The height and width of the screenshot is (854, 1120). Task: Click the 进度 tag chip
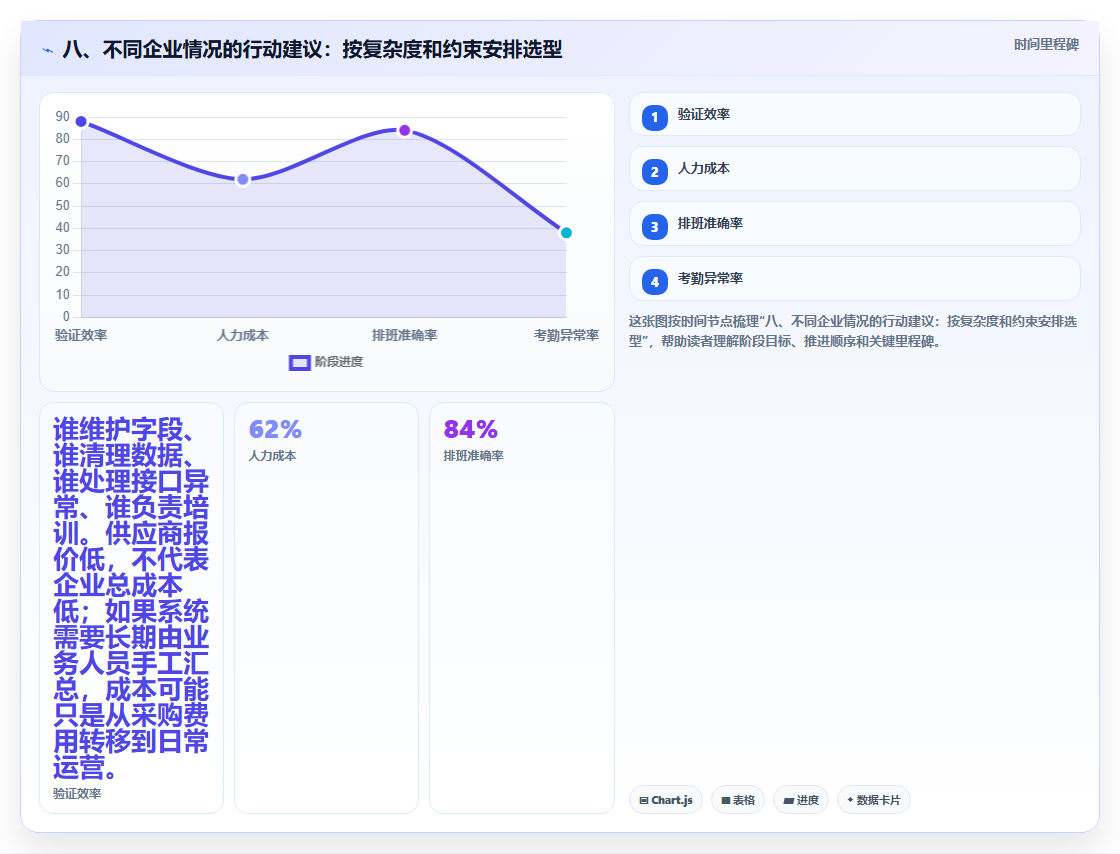pyautogui.click(x=801, y=800)
